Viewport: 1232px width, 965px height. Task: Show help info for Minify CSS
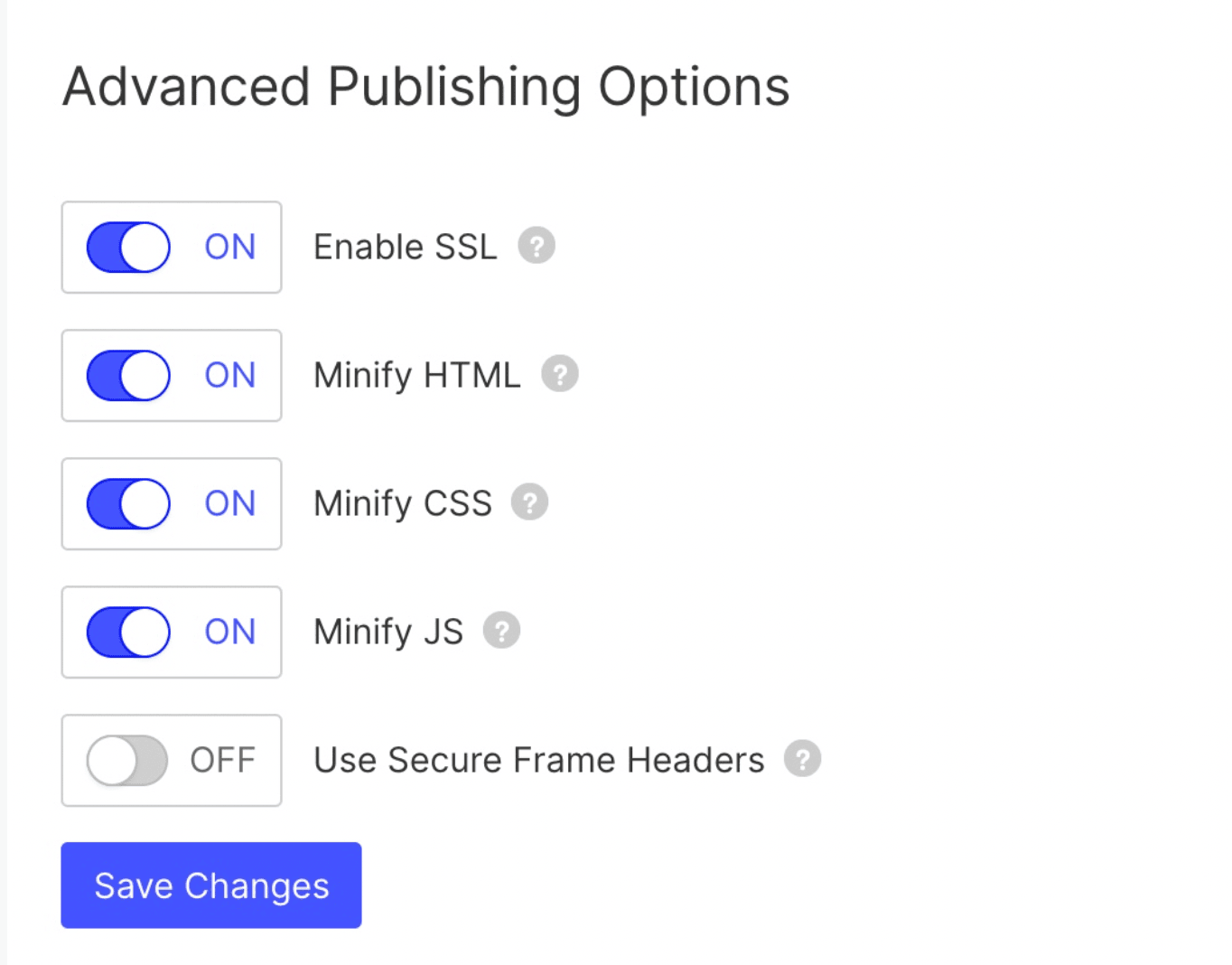530,502
